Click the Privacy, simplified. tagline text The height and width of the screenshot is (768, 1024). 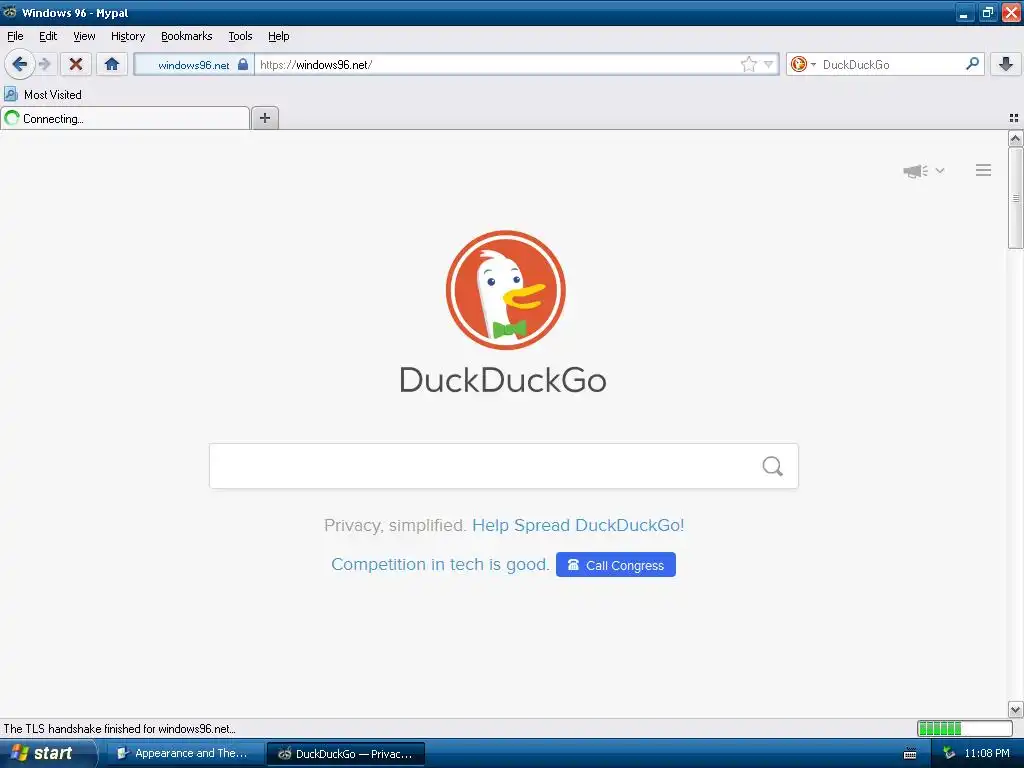pos(395,525)
